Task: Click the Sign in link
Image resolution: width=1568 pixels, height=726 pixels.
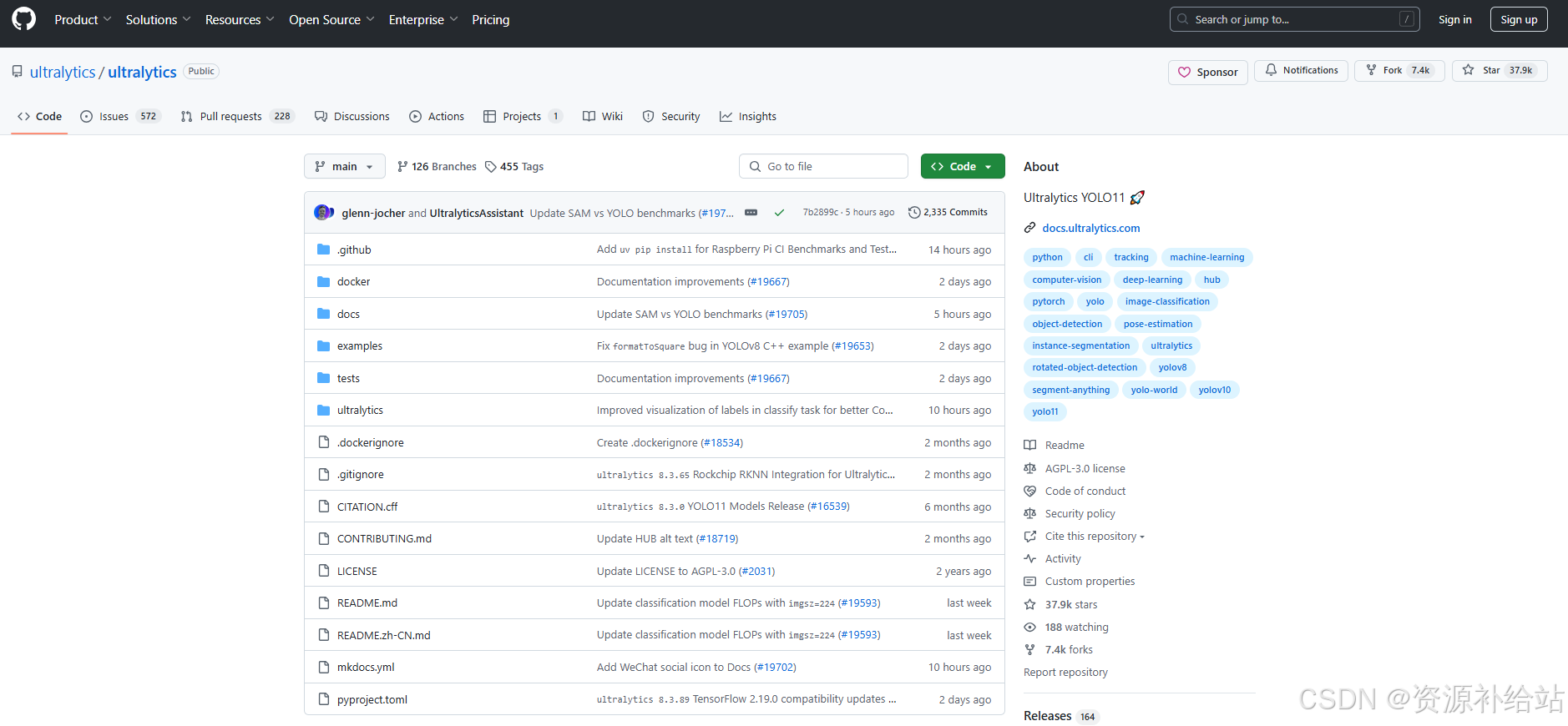Action: click(1454, 19)
